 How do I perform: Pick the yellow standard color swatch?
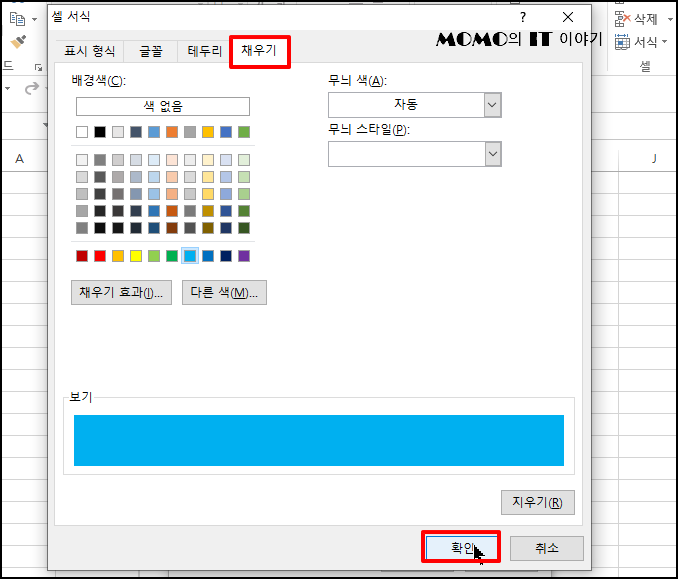pos(136,256)
